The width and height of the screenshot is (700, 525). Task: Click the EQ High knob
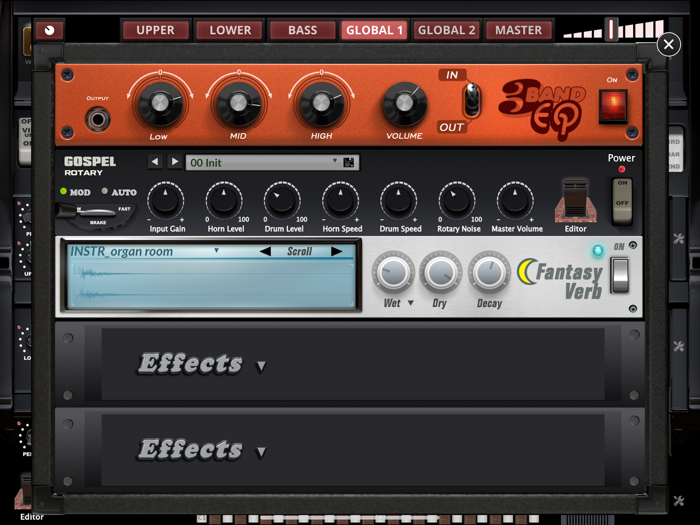[x=321, y=103]
